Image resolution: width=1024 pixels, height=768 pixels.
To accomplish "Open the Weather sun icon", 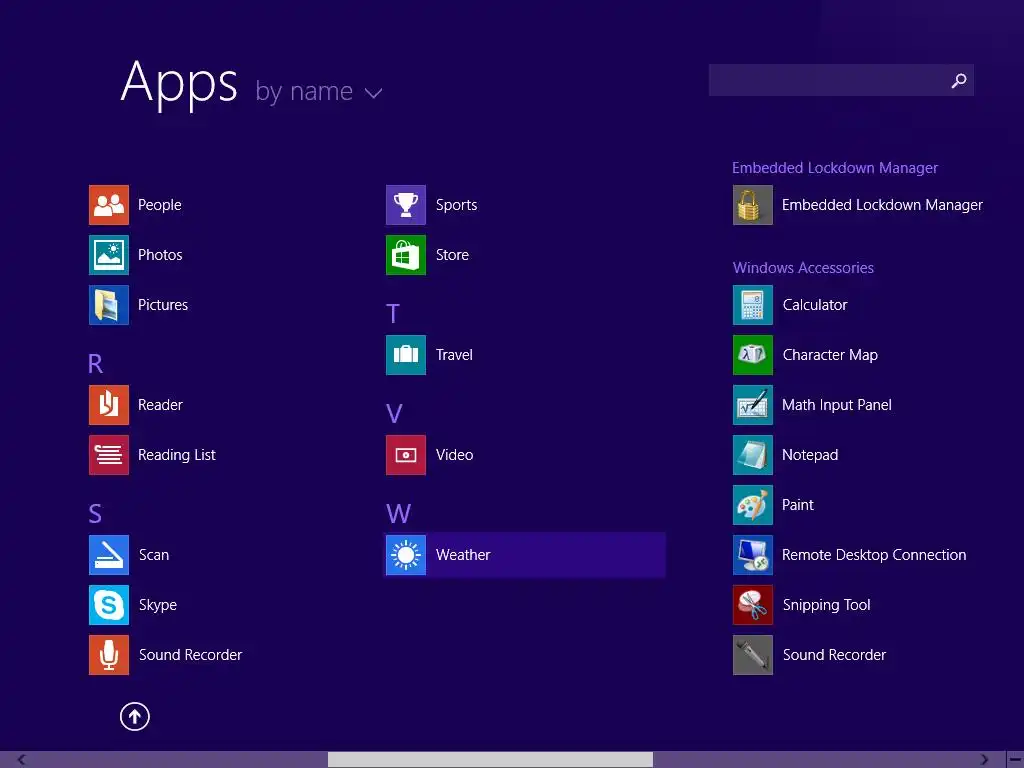I will click(406, 555).
